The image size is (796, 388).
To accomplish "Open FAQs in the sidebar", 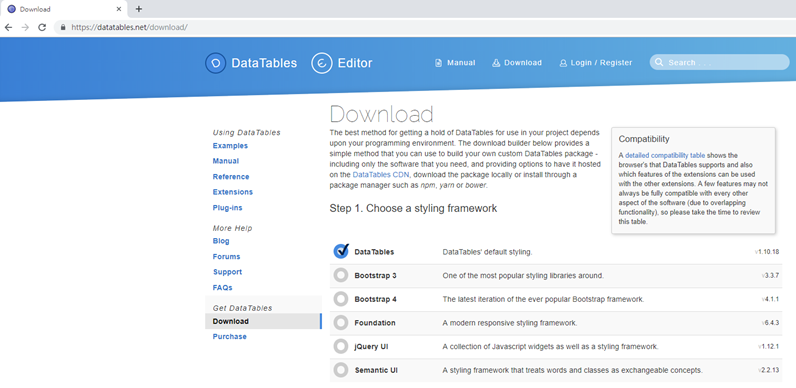I will (x=223, y=287).
